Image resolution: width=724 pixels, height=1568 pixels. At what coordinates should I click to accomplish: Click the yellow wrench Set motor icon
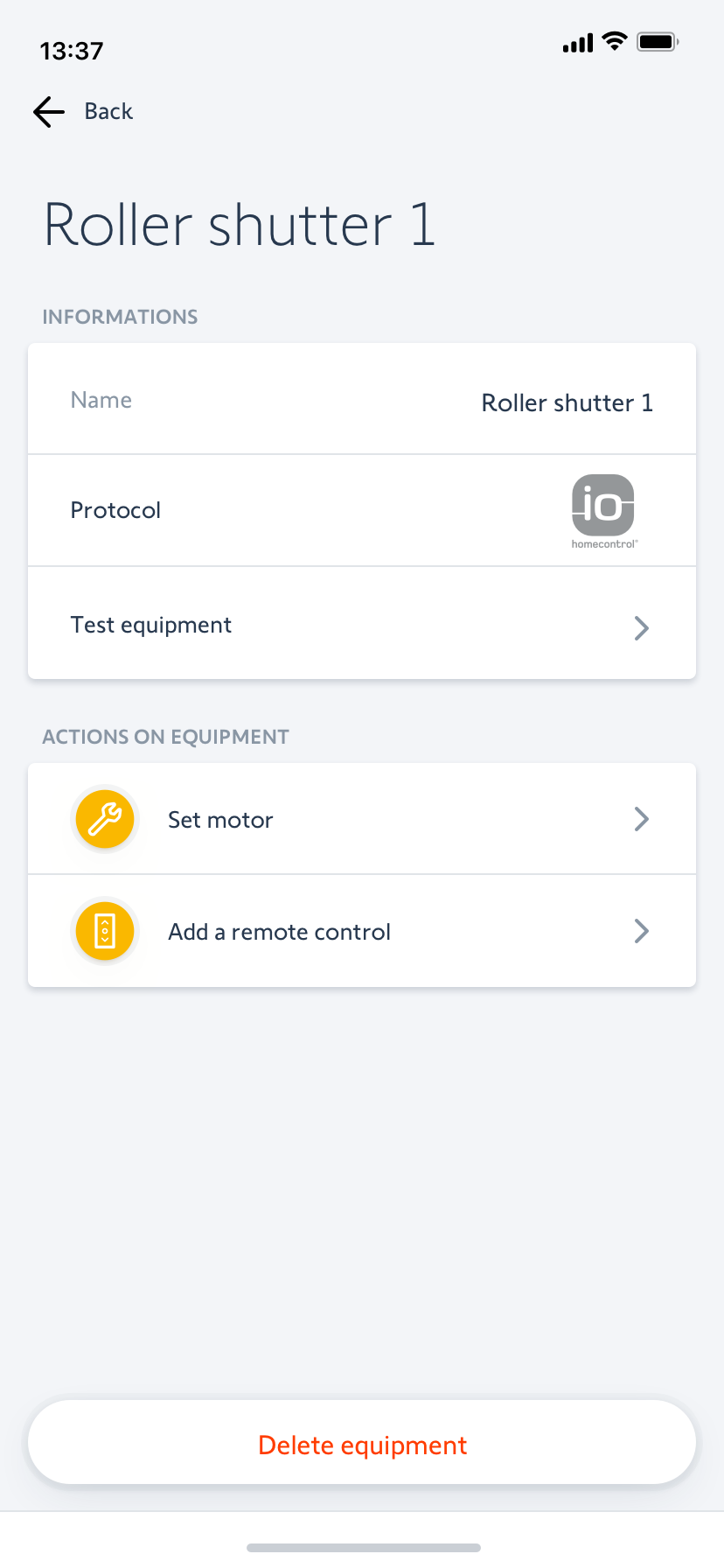click(105, 819)
